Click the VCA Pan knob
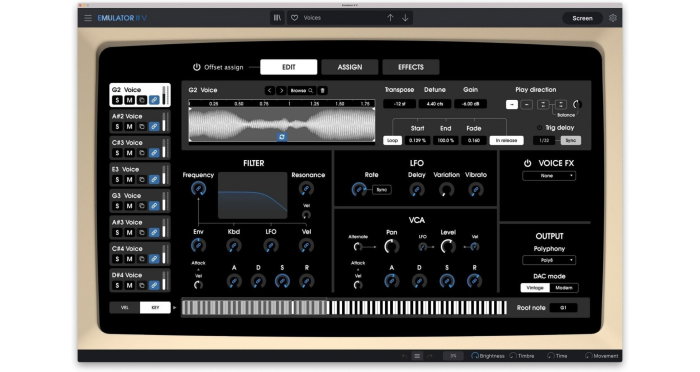 [x=392, y=246]
